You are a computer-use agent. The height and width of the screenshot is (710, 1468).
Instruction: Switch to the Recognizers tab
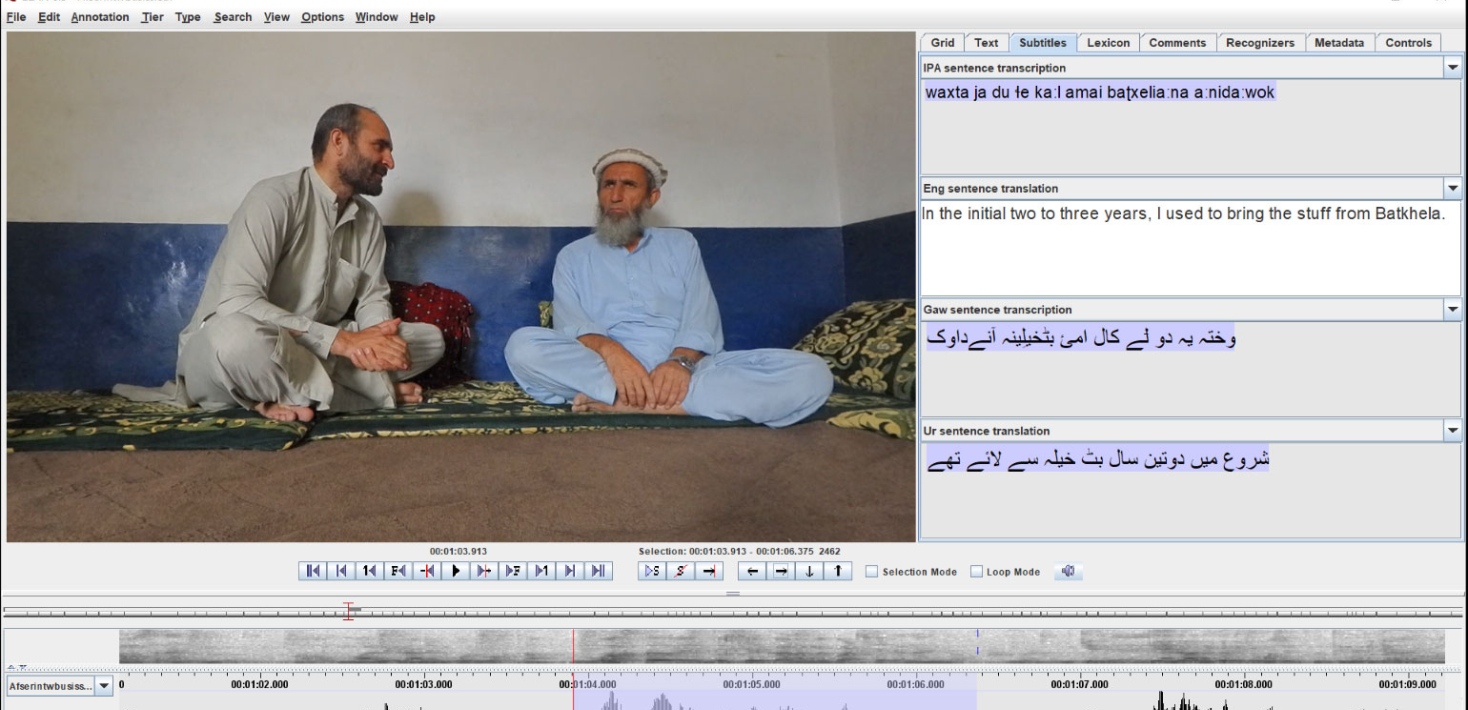[1260, 43]
